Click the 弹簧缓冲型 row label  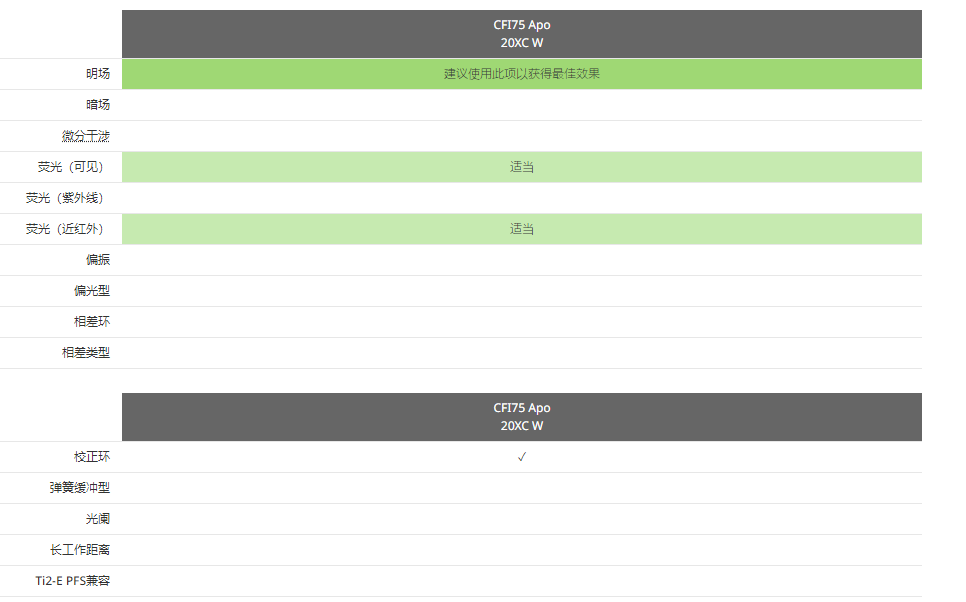pyautogui.click(x=79, y=487)
